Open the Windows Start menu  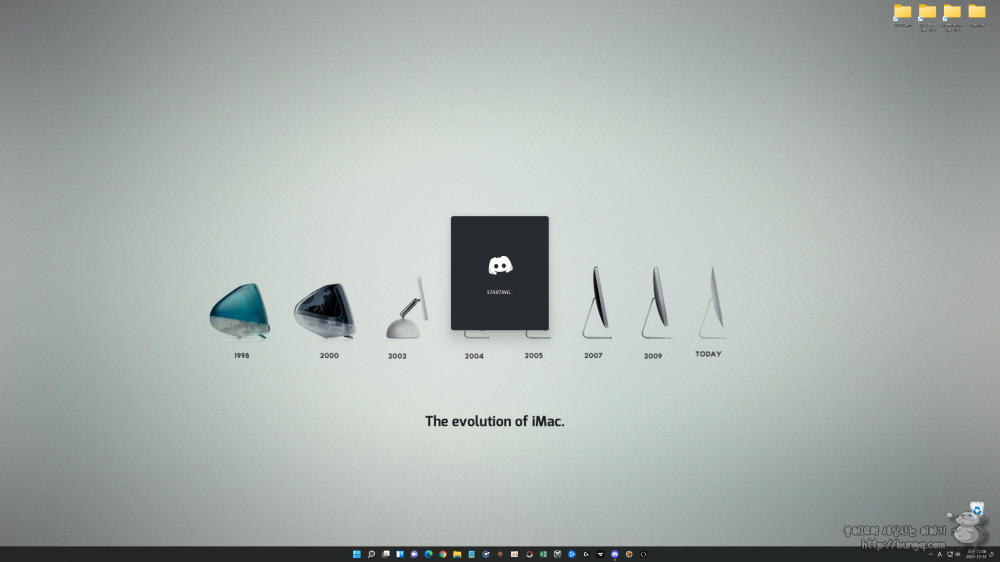(x=357, y=554)
